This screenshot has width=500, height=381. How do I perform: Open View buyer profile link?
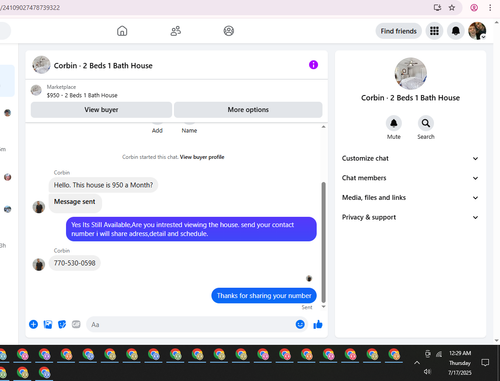coord(202,157)
